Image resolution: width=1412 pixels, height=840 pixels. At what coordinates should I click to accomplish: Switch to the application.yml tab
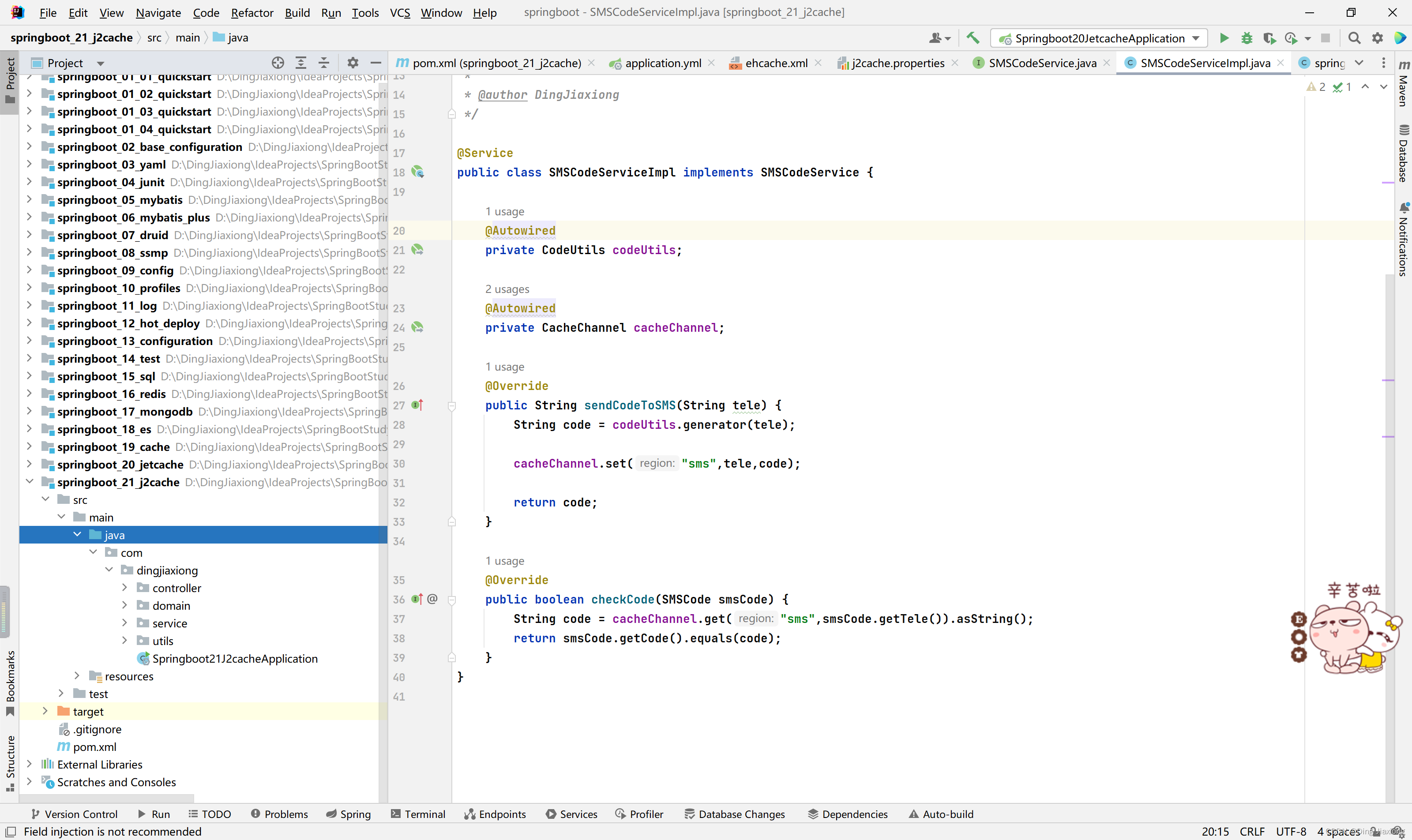point(662,63)
